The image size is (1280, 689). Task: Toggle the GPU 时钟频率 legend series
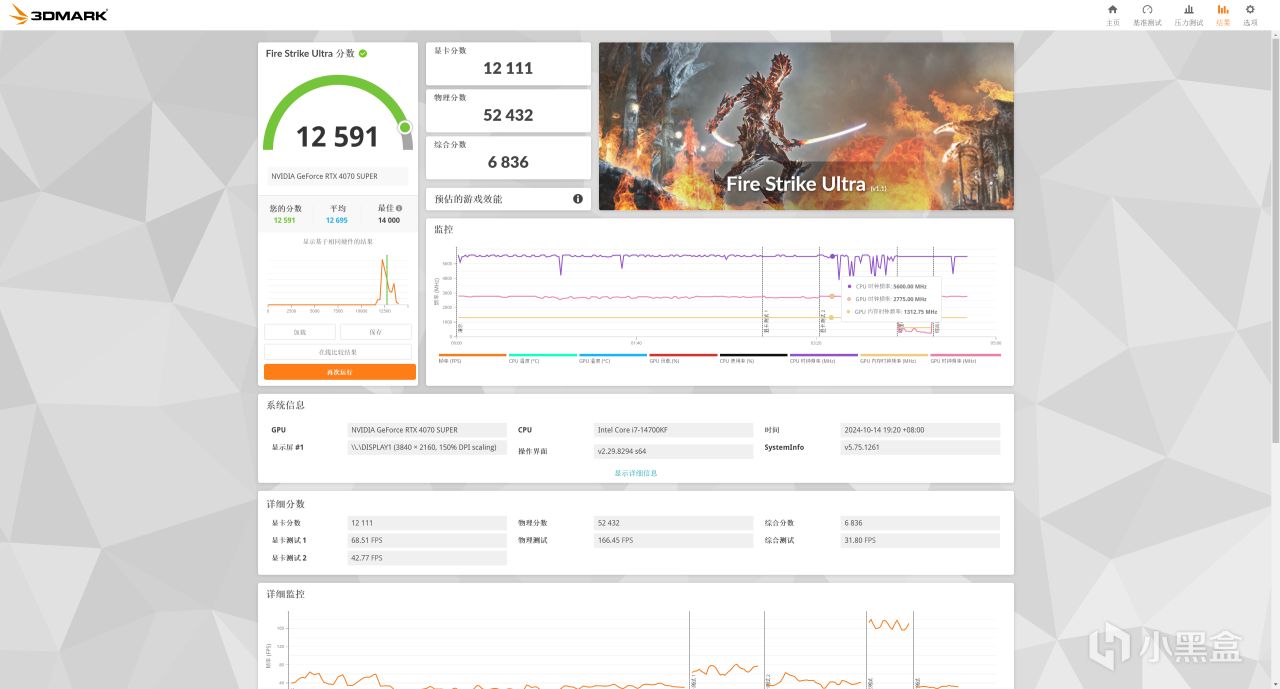click(x=965, y=357)
